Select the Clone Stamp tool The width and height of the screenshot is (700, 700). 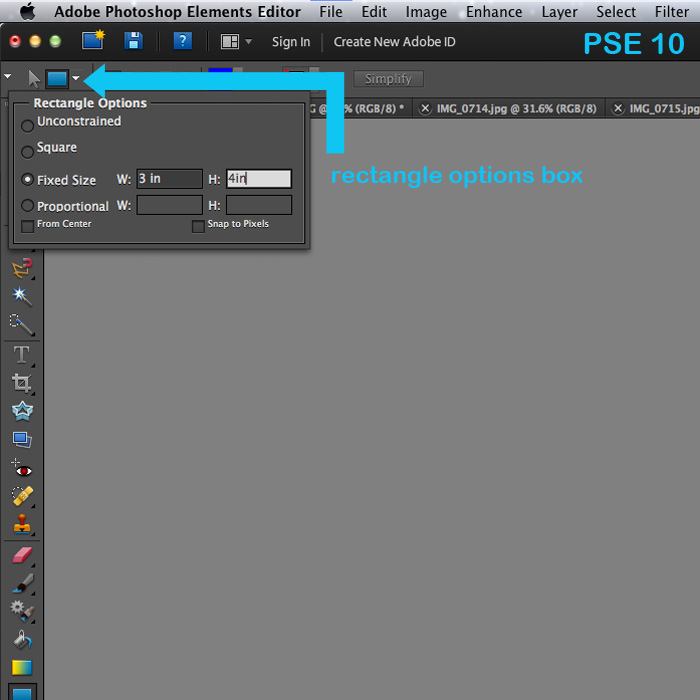tap(22, 524)
